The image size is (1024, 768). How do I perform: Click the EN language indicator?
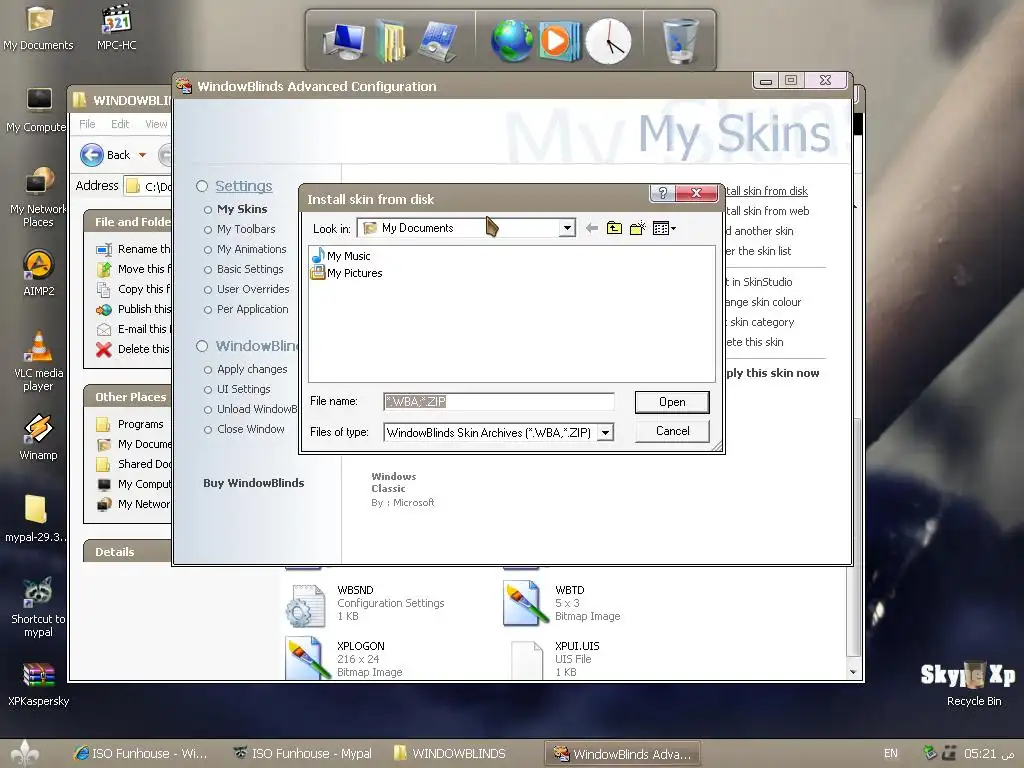(891, 753)
